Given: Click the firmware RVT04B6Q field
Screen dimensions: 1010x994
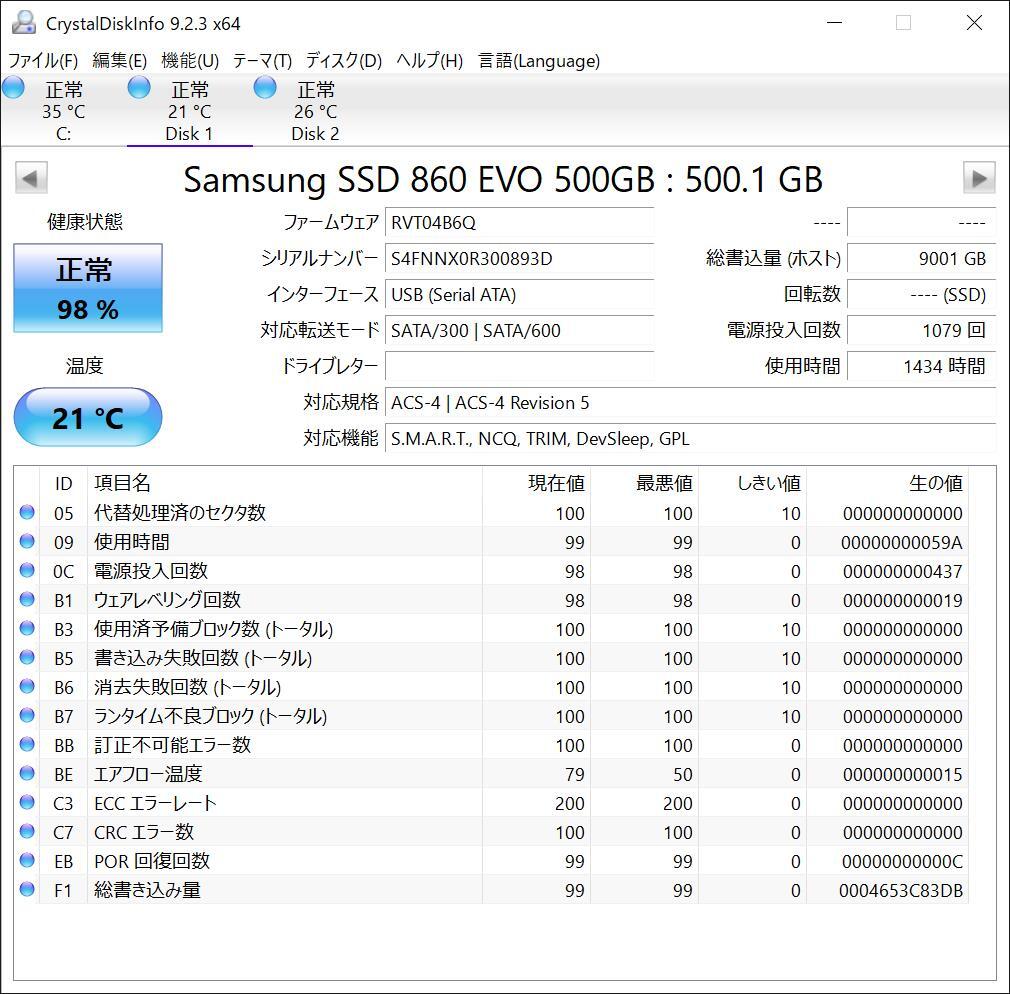Looking at the screenshot, I should click(x=519, y=223).
